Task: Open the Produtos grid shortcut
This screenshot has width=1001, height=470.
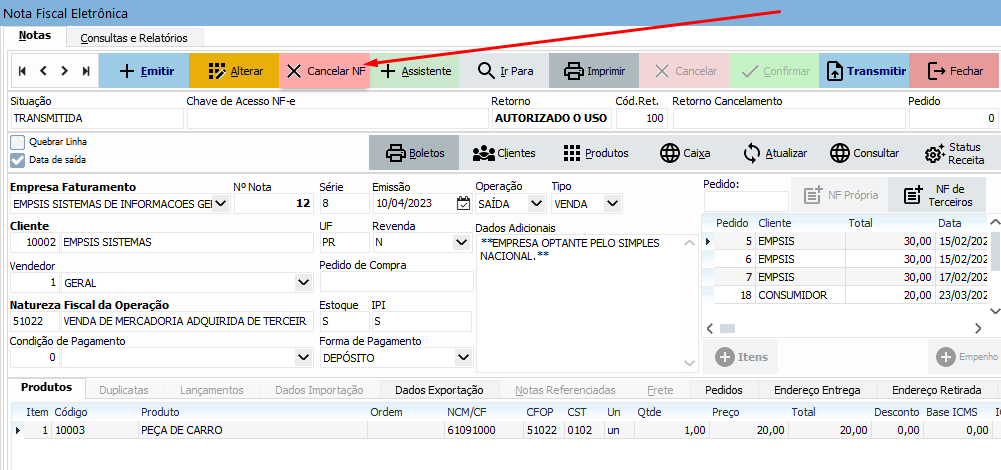Action: tap(596, 153)
